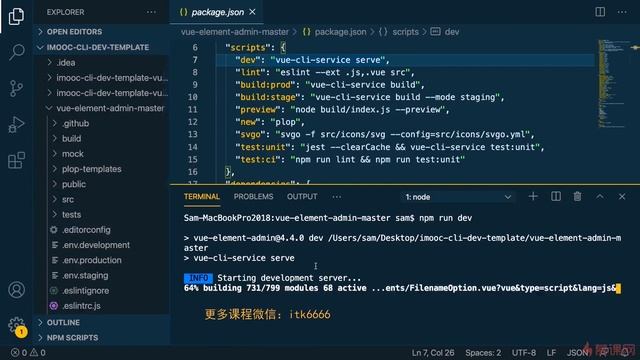Expand the build folder
Viewport: 640px width, 360px height.
tap(101, 138)
